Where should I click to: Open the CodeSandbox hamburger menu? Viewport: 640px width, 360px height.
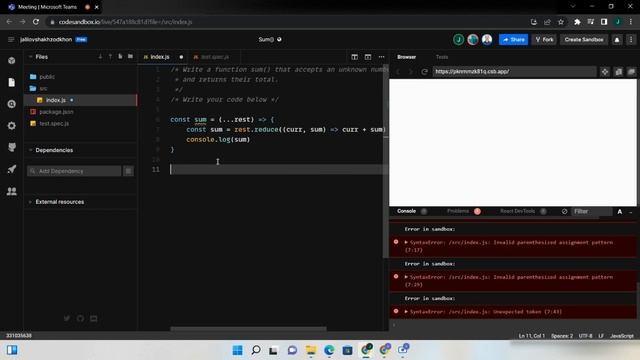(11, 40)
